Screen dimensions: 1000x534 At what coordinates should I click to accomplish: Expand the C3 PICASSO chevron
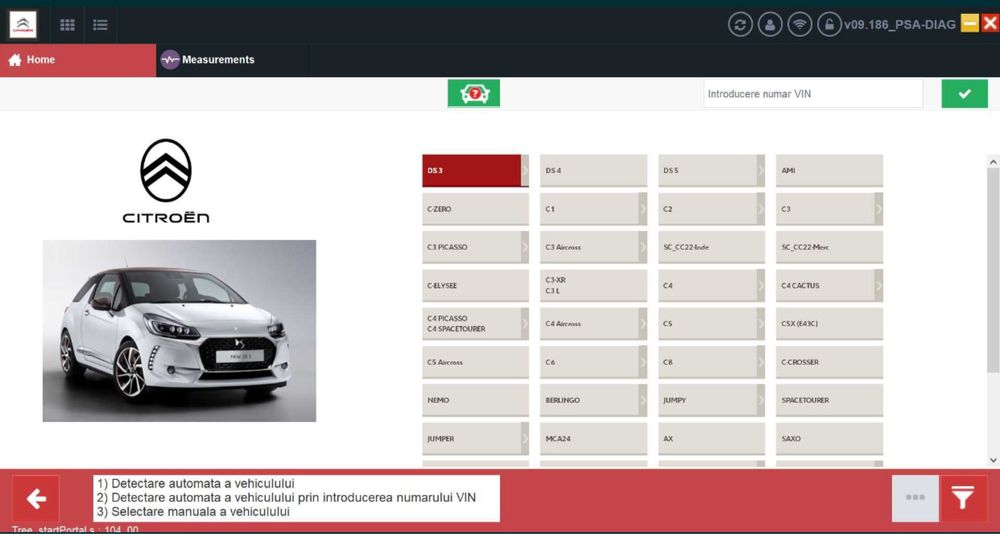point(525,247)
